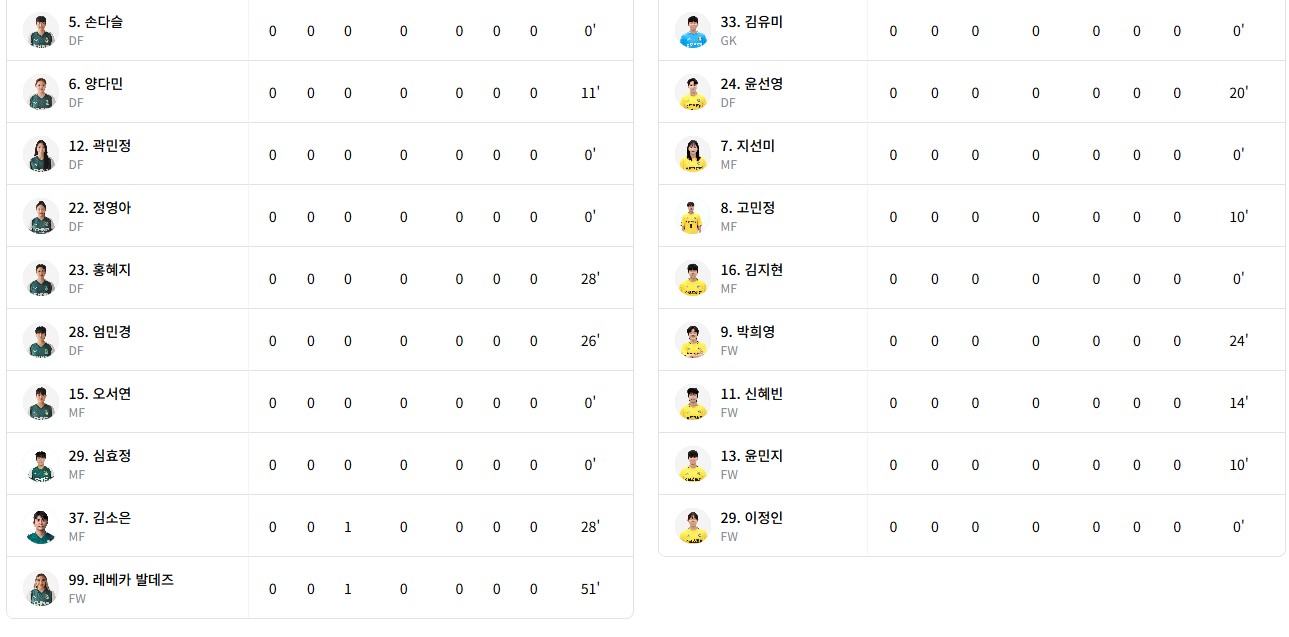The image size is (1289, 637).
Task: Open player name 24. 윤선영
Action: tap(752, 84)
